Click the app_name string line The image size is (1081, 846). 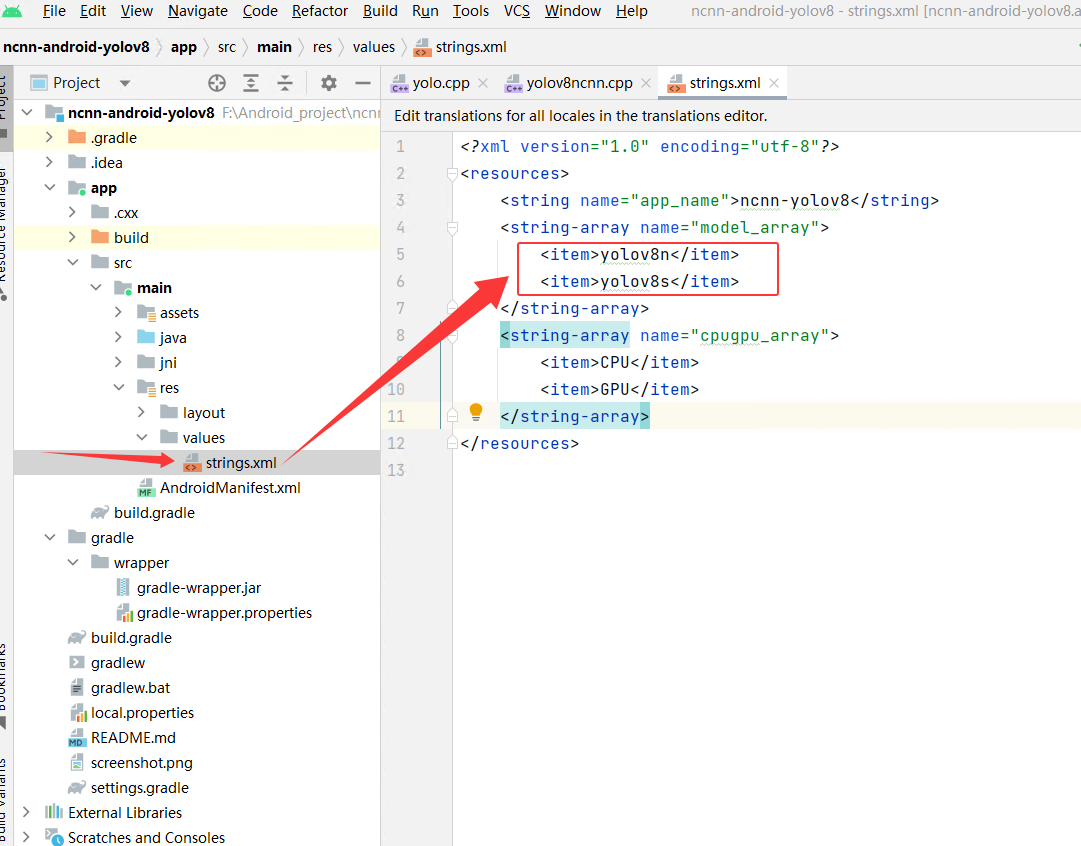tap(720, 201)
